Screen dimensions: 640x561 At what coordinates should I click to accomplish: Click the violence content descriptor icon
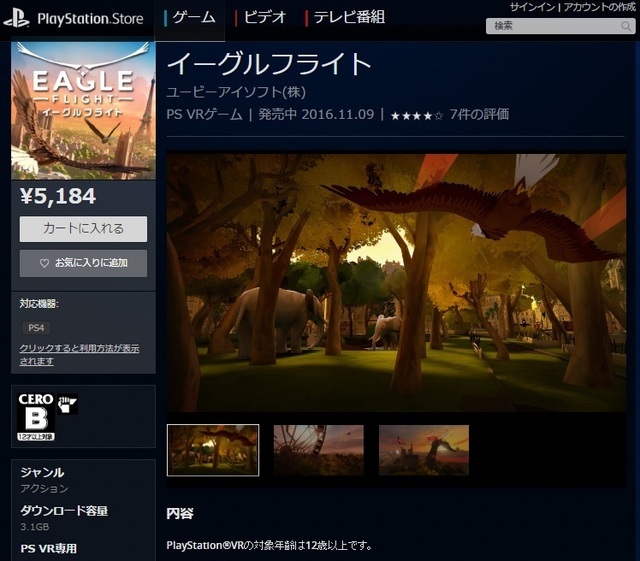(67, 404)
